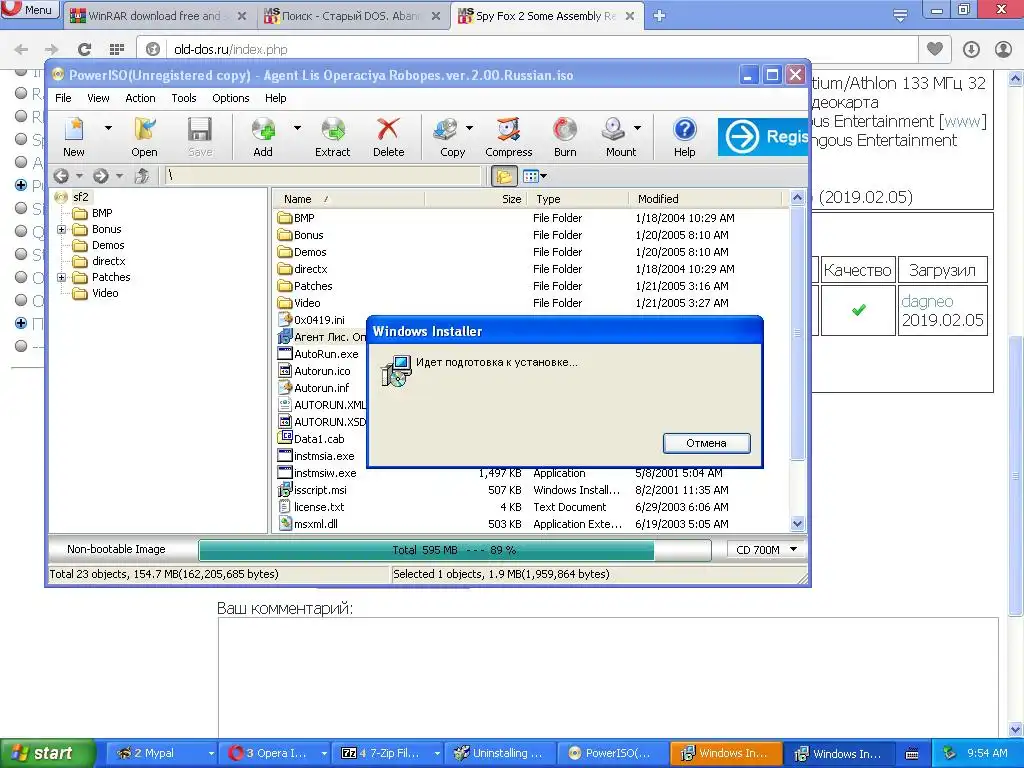Switch to Opera taskbar group
Image resolution: width=1024 pixels, height=768 pixels.
(x=275, y=754)
